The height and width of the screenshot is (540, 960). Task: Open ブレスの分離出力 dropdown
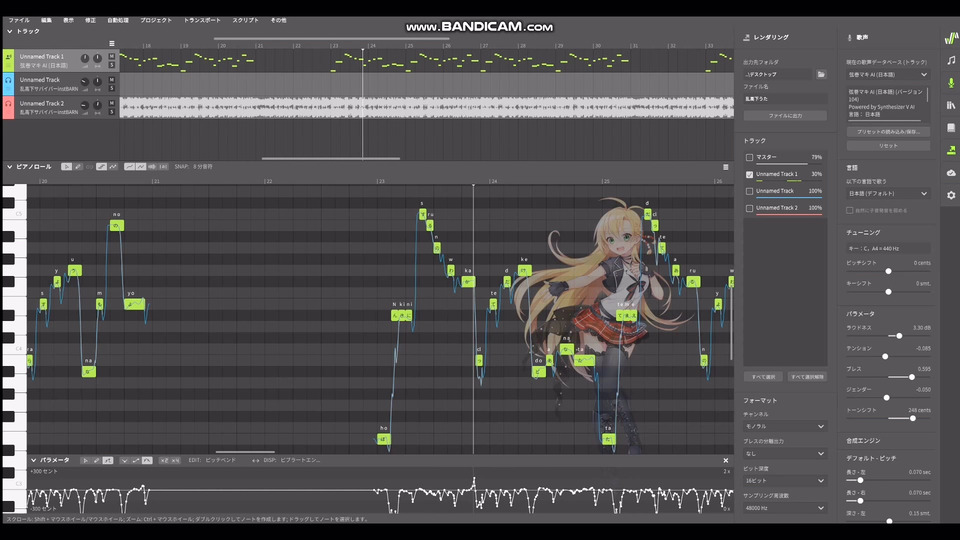785,454
